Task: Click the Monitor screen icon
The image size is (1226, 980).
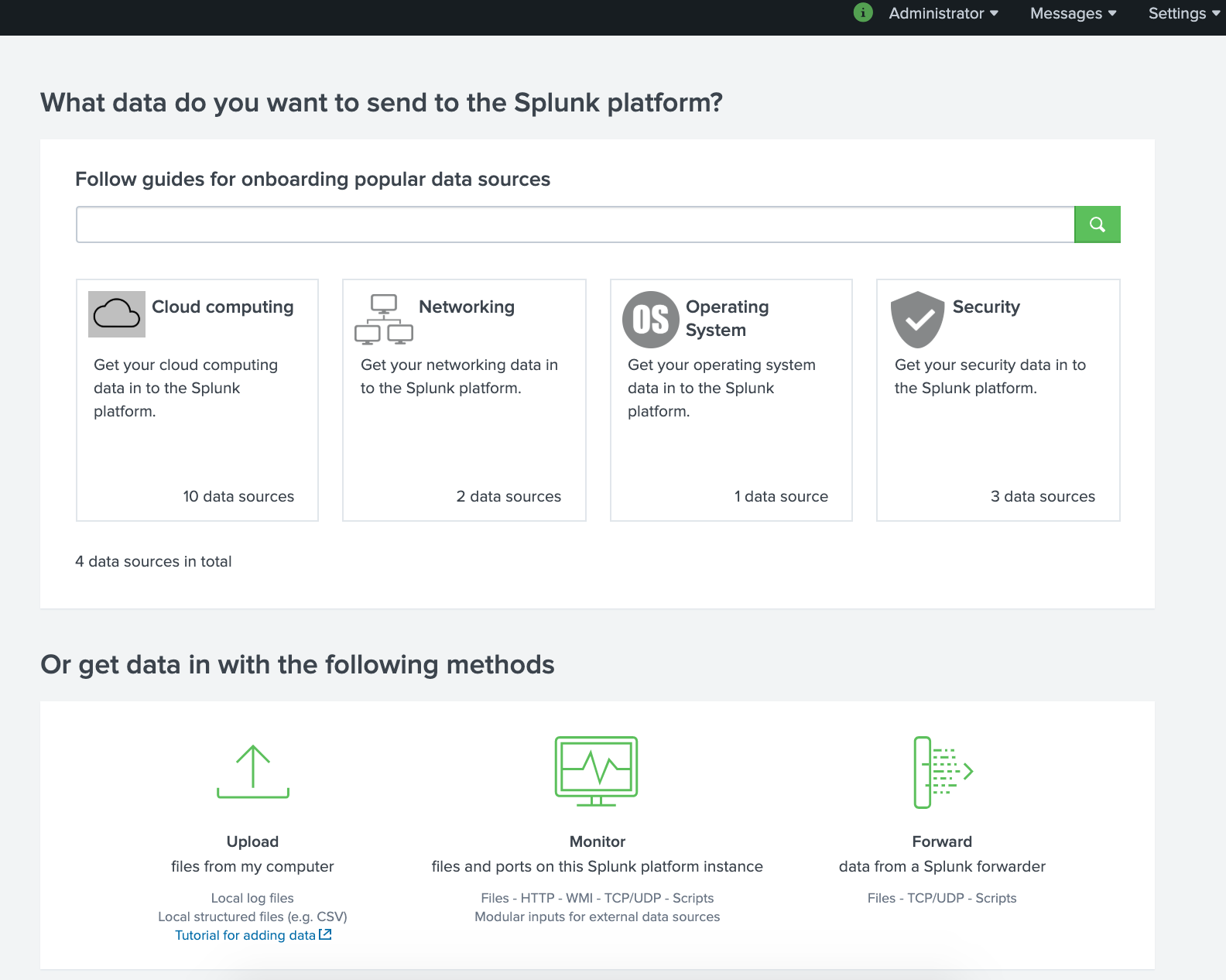Action: click(597, 771)
